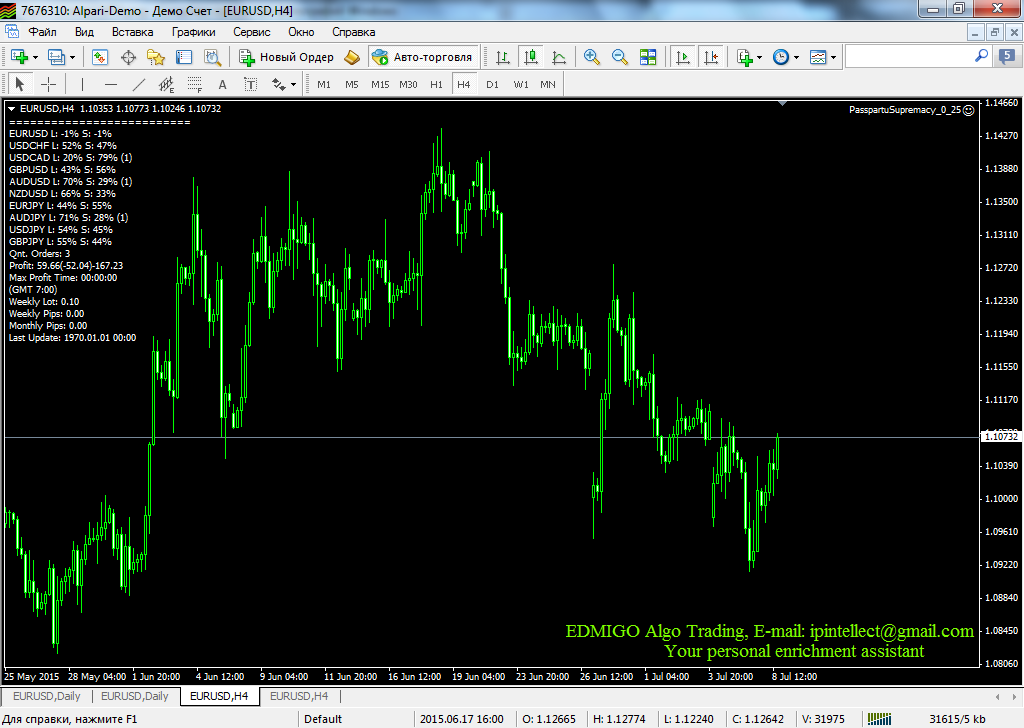Toggle chart auto scroll icon
1024x728 pixels.
(682, 57)
